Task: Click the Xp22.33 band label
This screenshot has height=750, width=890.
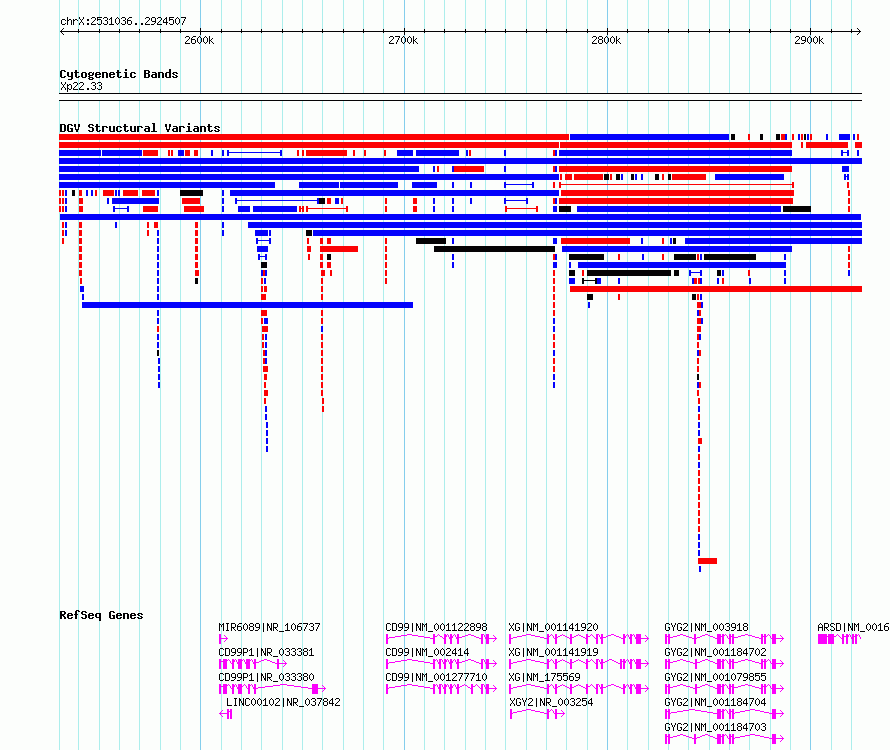Action: pos(81,86)
